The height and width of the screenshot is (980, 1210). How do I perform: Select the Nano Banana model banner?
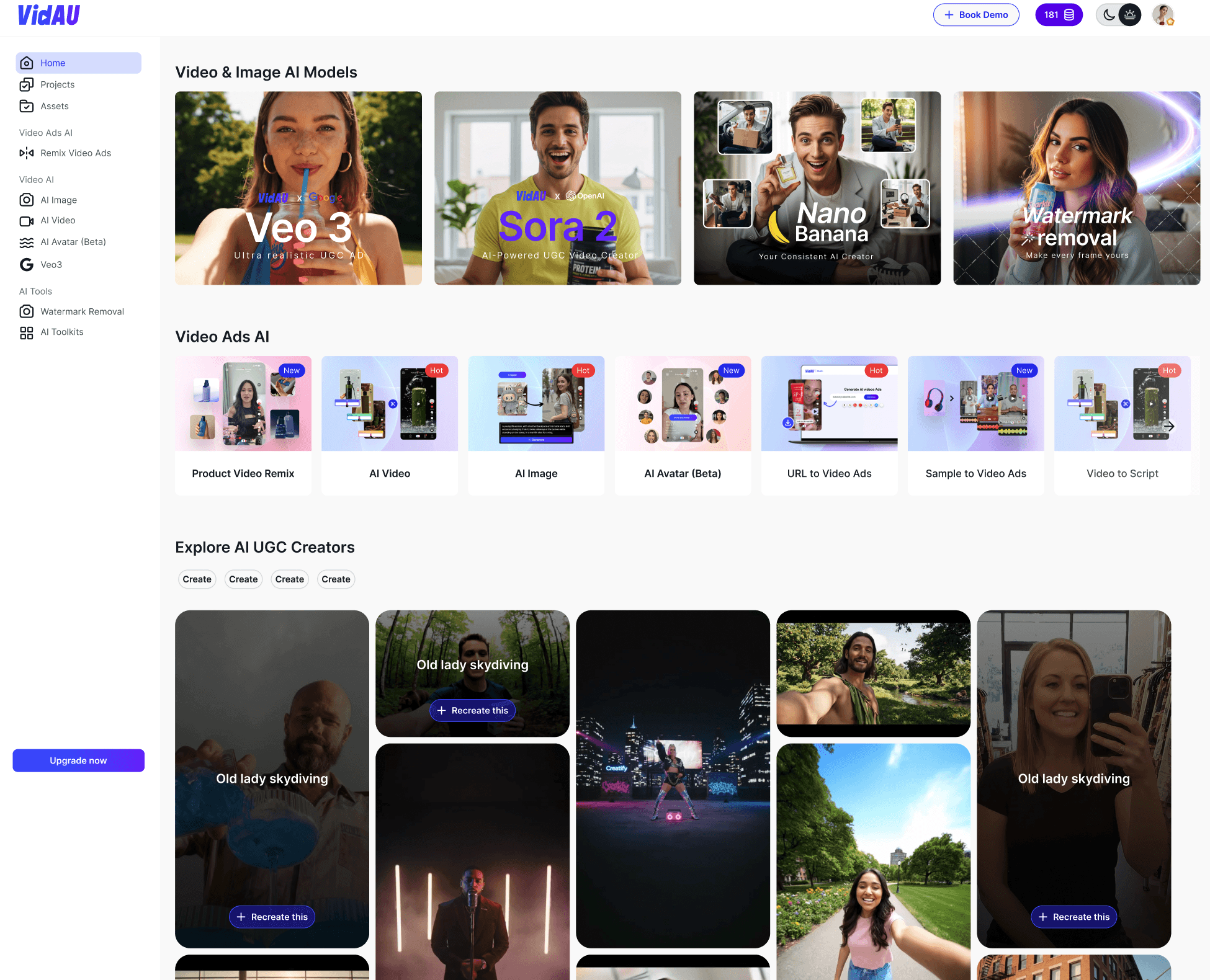pos(817,188)
